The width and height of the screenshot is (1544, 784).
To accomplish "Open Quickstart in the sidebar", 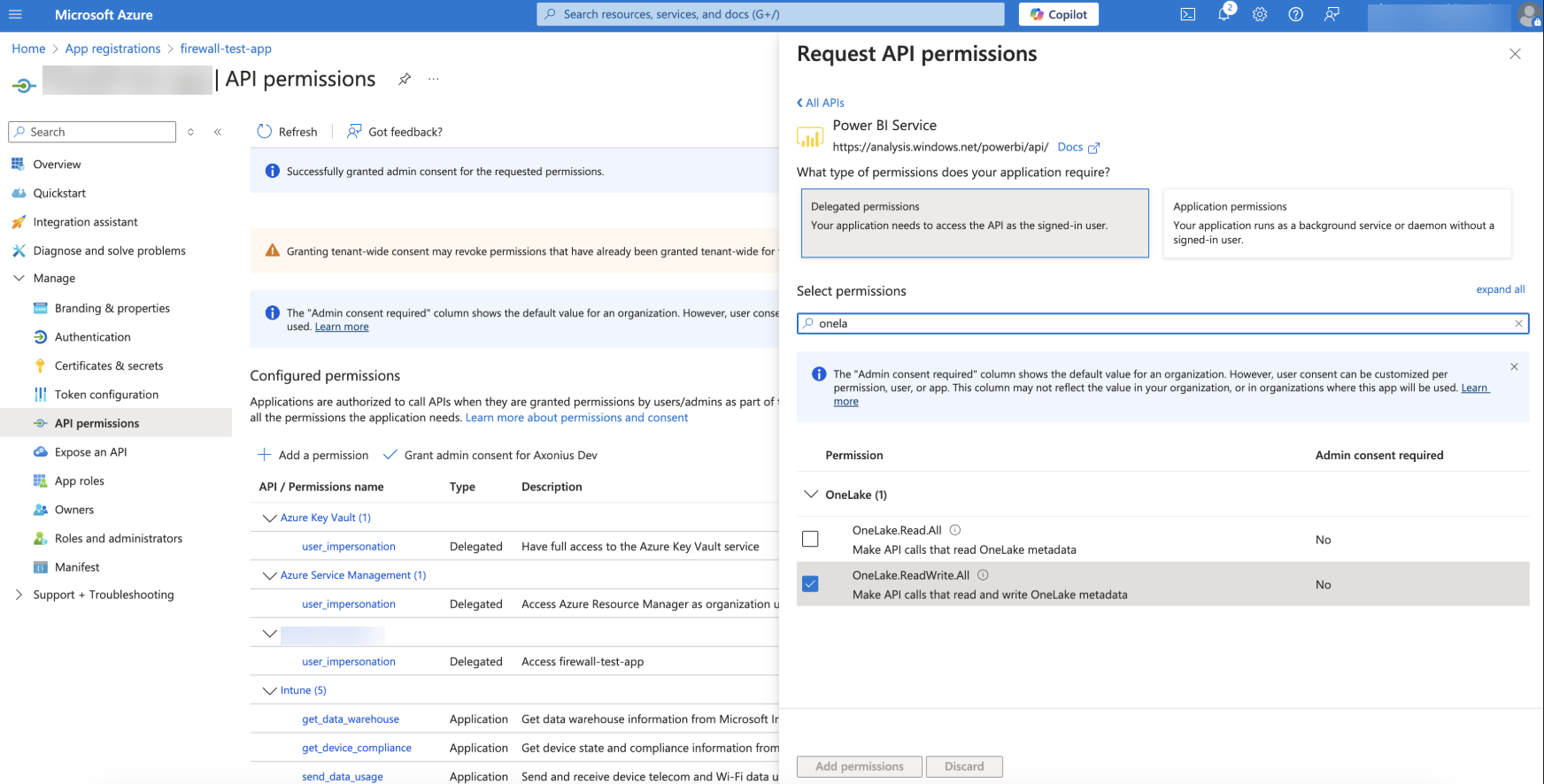I will click(59, 193).
